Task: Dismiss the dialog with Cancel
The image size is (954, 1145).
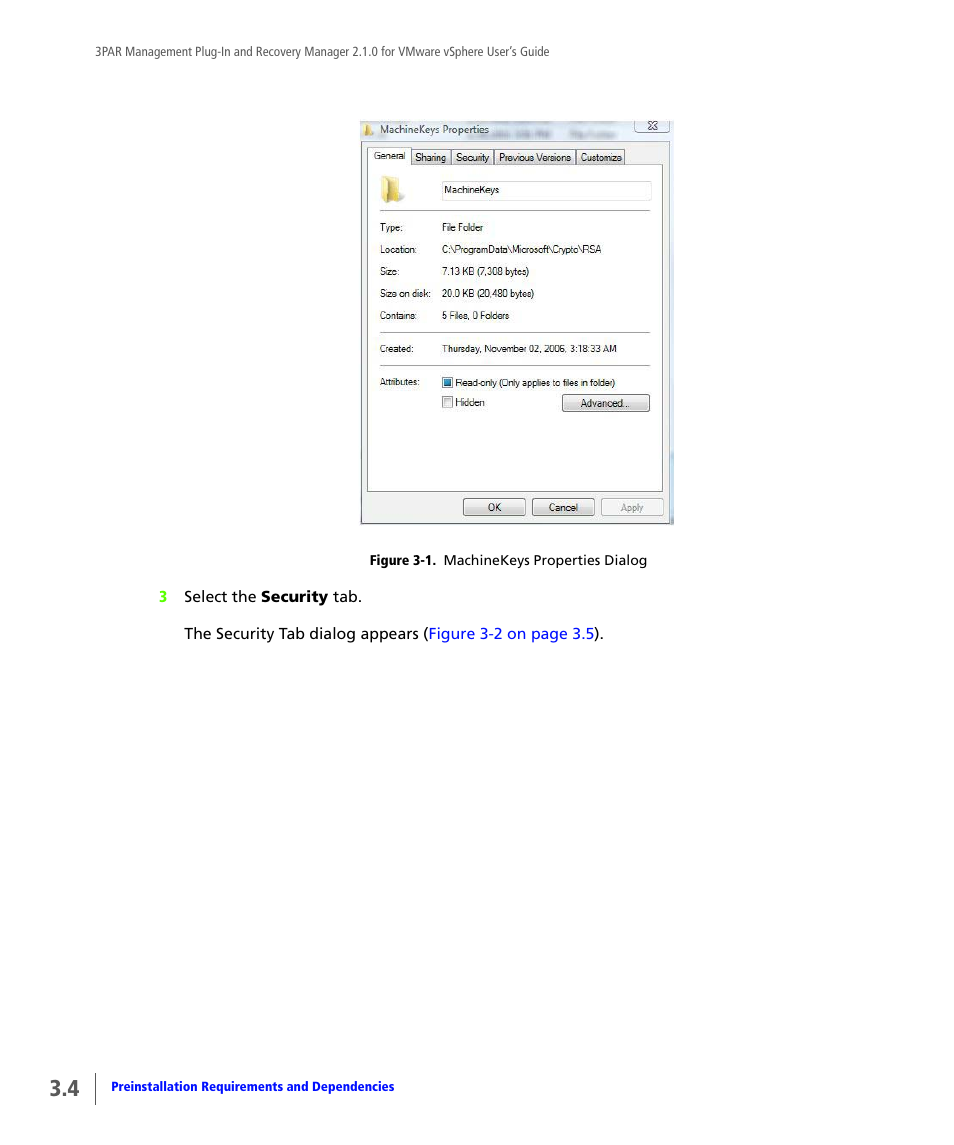Action: (563, 508)
